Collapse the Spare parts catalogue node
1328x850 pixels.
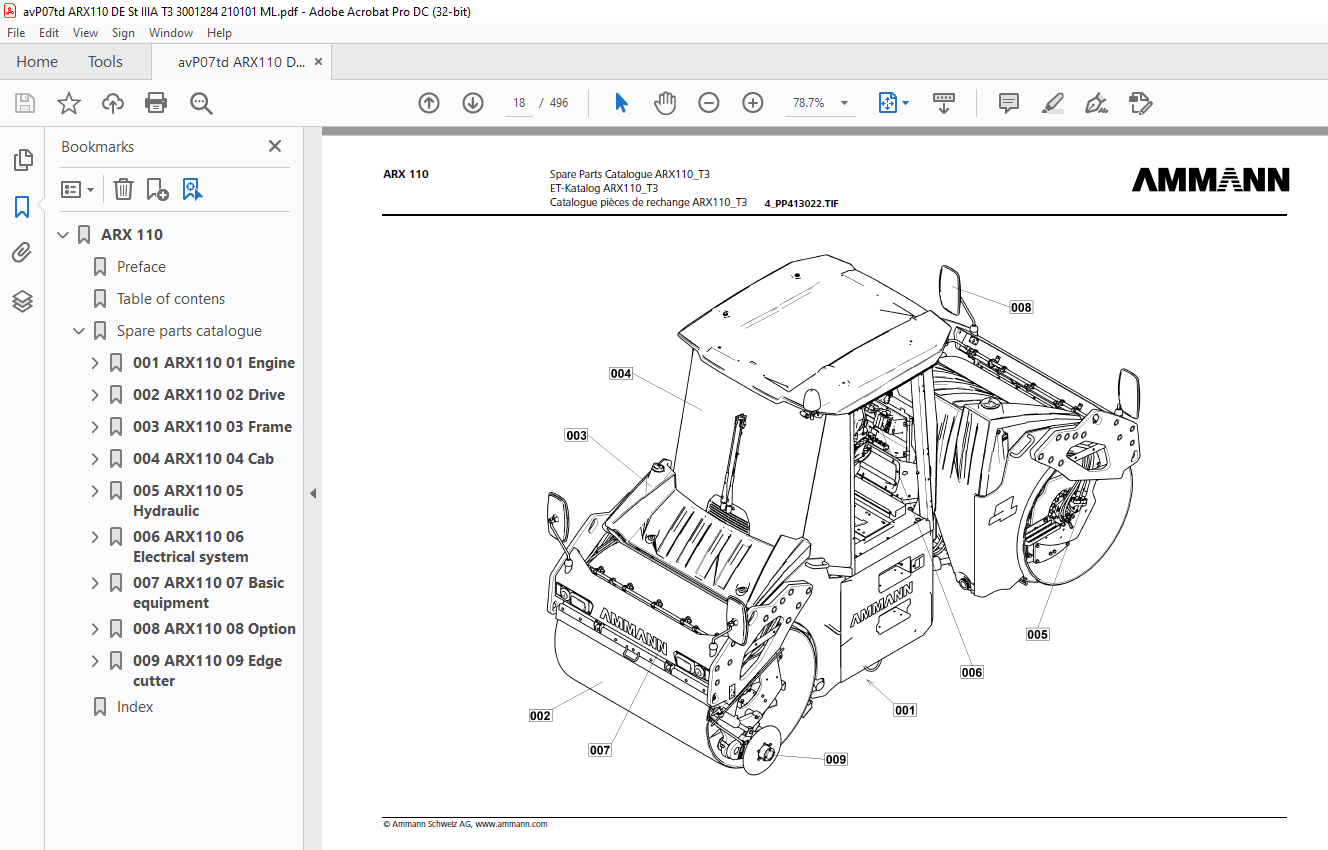[79, 331]
